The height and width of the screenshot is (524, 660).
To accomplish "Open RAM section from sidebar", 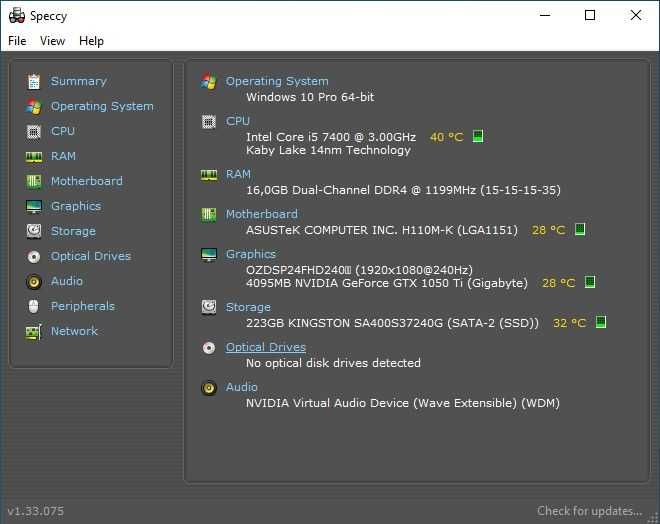I will [63, 156].
